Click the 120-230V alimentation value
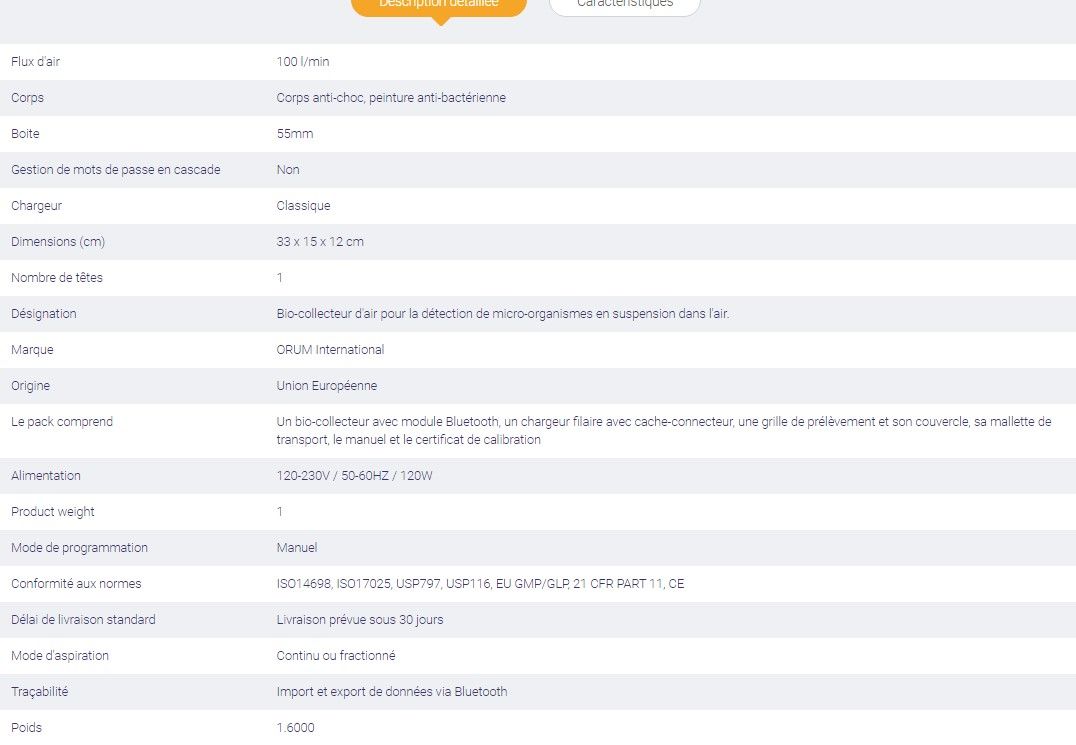1076x745 pixels. [355, 476]
